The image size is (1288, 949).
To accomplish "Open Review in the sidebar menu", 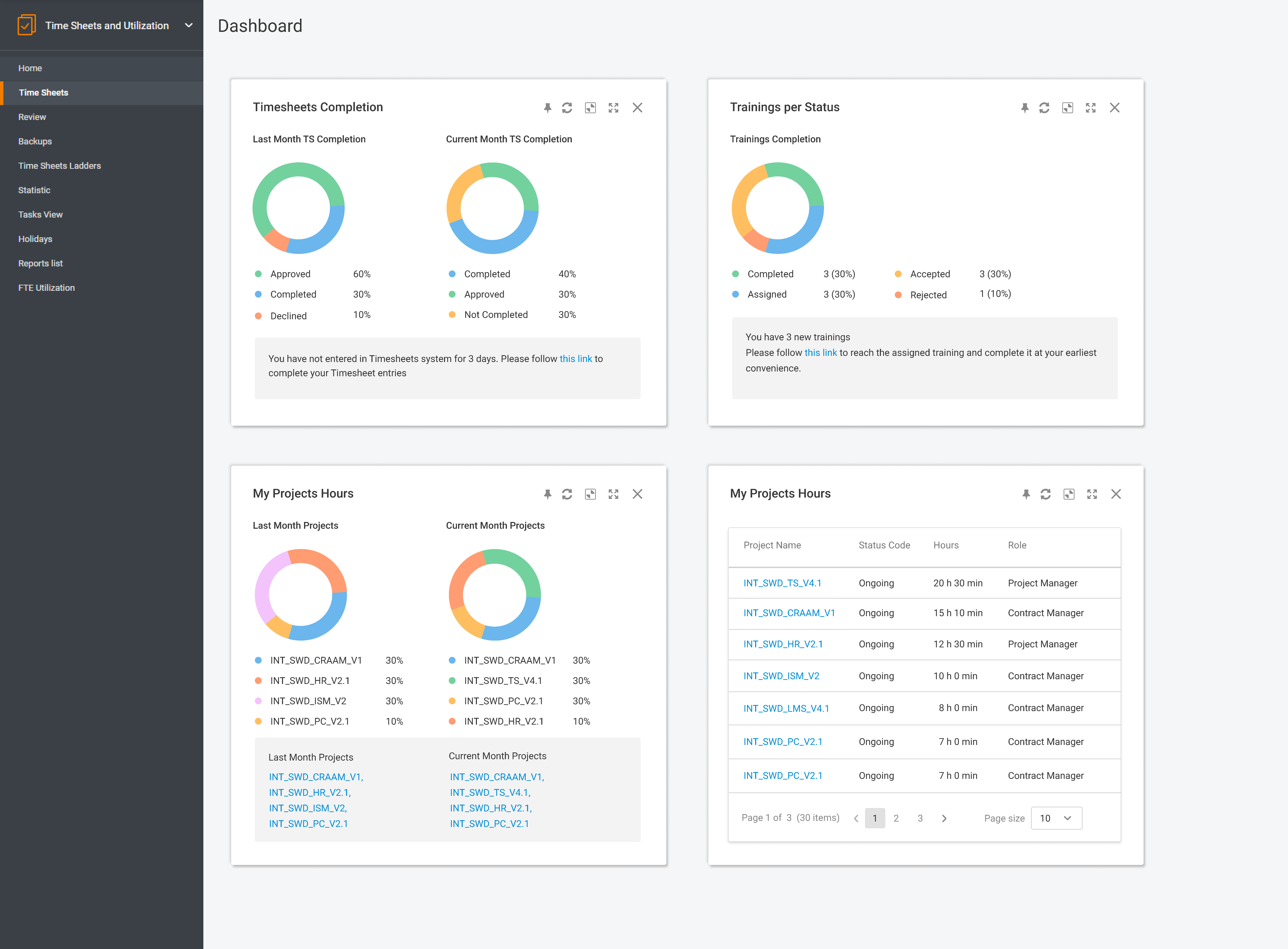I will [x=32, y=117].
